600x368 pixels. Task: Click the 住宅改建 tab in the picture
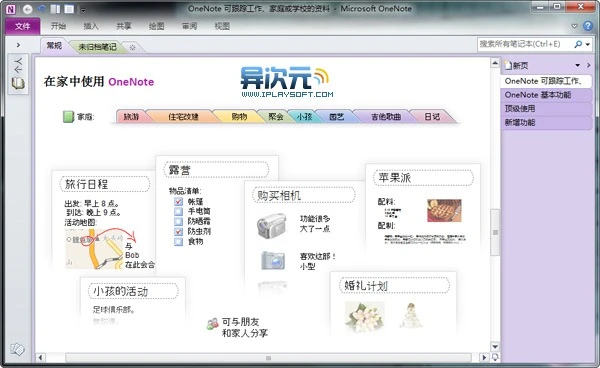[183, 116]
